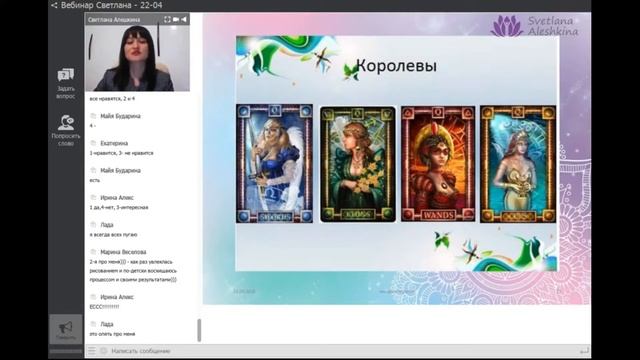Click the Cups queen card
Viewport: 640px width, 360px height.
(x=518, y=164)
